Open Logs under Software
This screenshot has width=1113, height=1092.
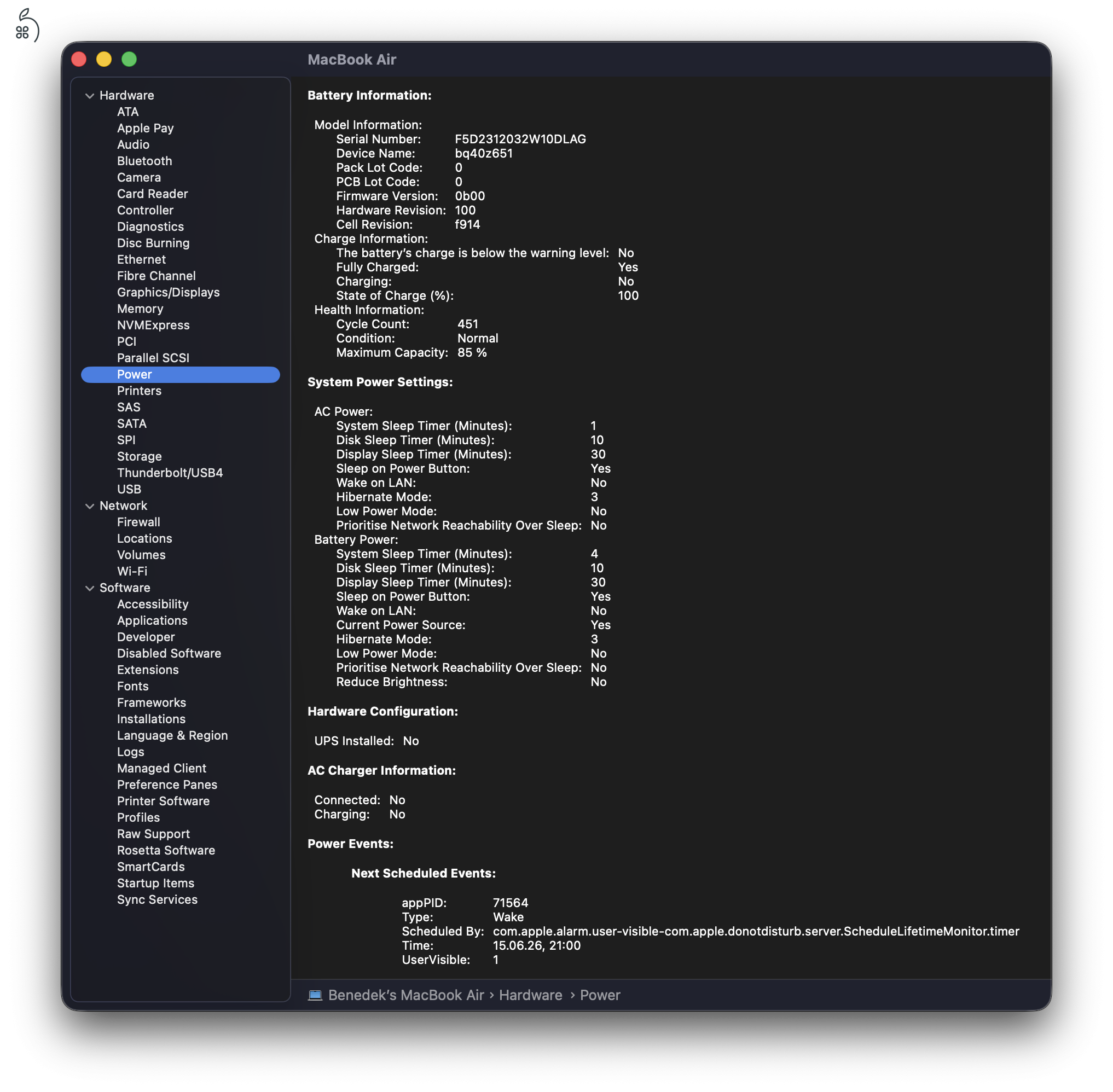click(x=130, y=752)
